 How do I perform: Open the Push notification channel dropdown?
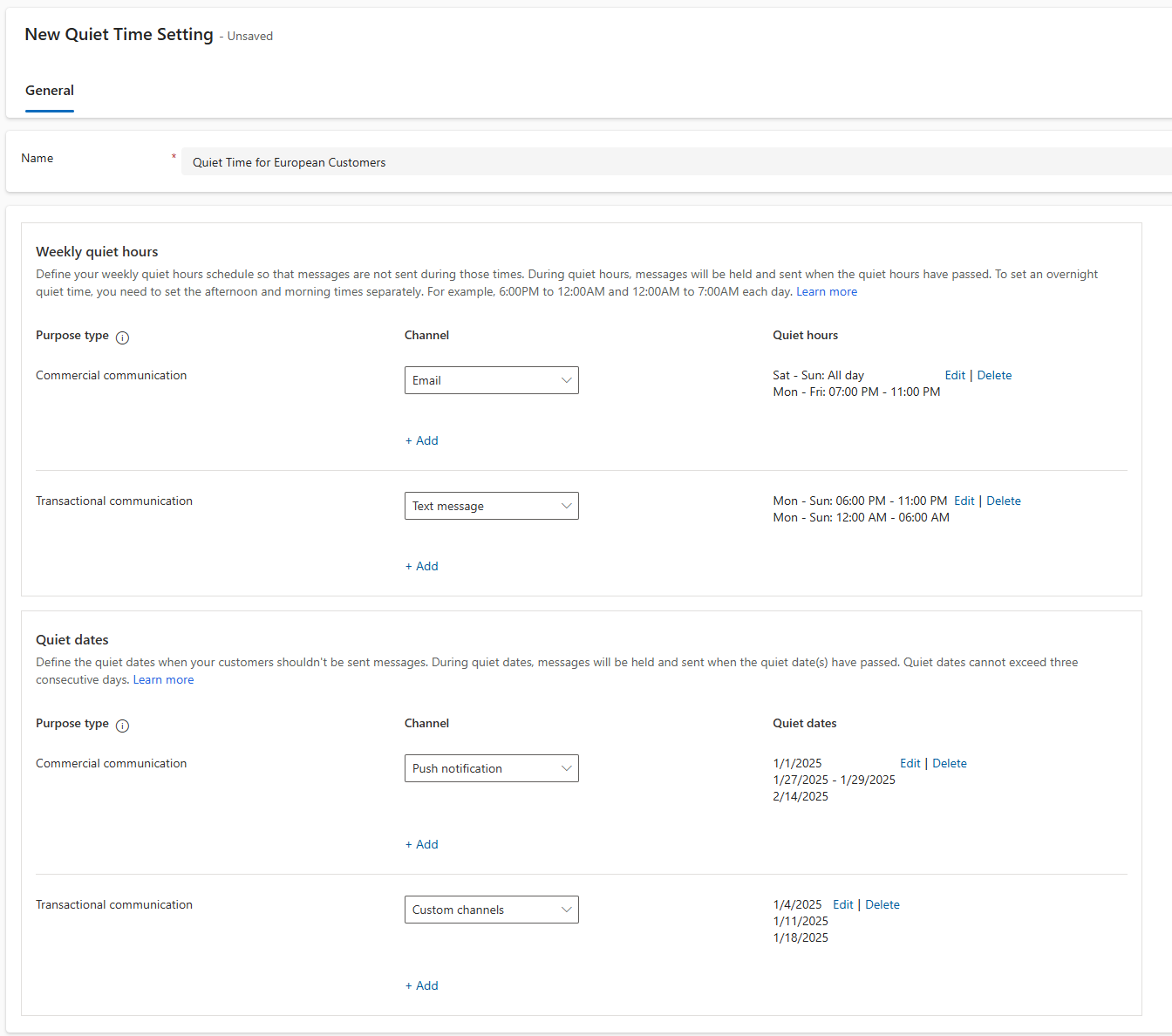point(491,768)
